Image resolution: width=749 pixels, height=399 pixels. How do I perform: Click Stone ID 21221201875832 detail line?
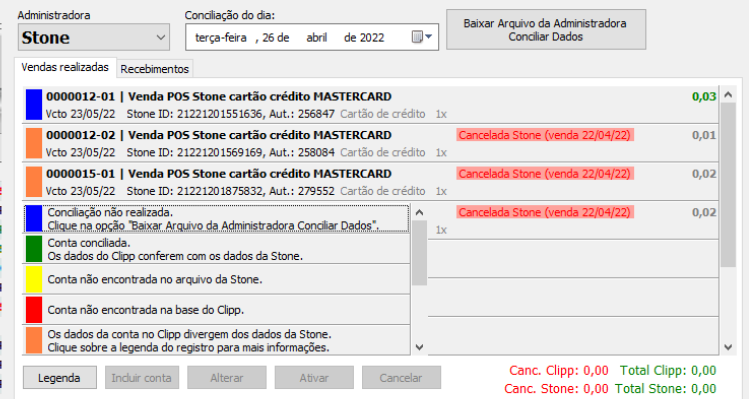pyautogui.click(x=246, y=191)
